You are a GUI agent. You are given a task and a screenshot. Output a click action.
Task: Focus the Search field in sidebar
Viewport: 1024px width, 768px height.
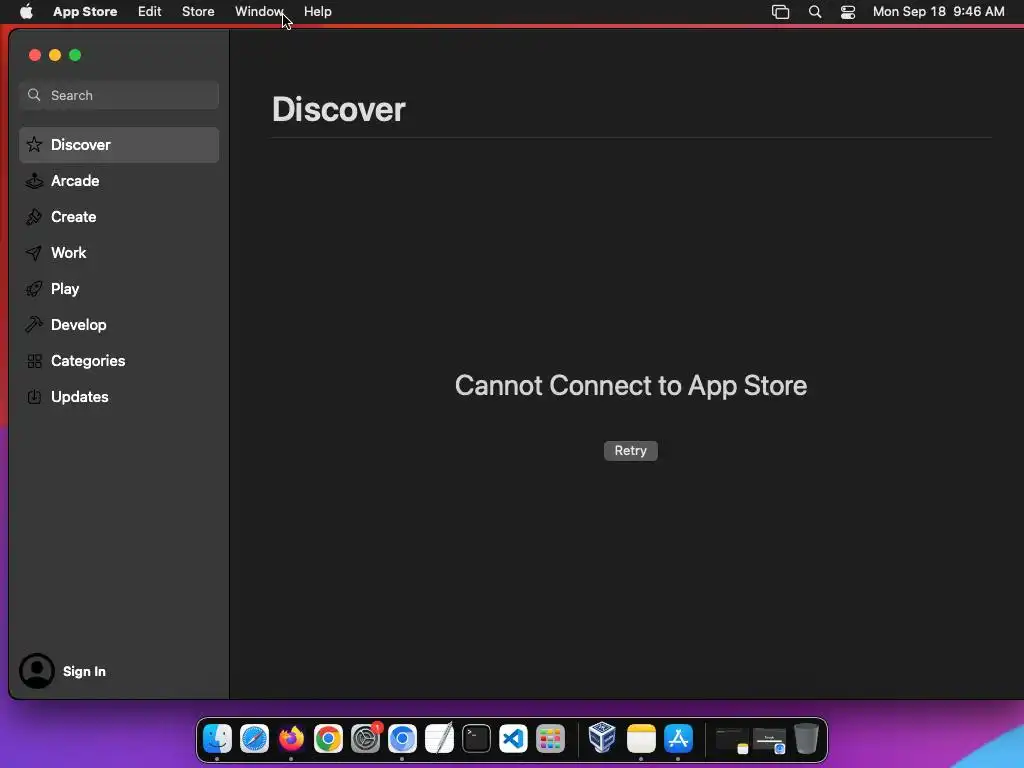pos(119,95)
